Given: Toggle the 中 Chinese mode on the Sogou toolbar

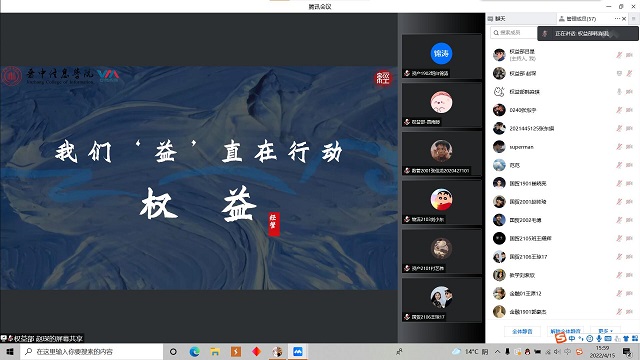Looking at the screenshot, I should 571,338.
